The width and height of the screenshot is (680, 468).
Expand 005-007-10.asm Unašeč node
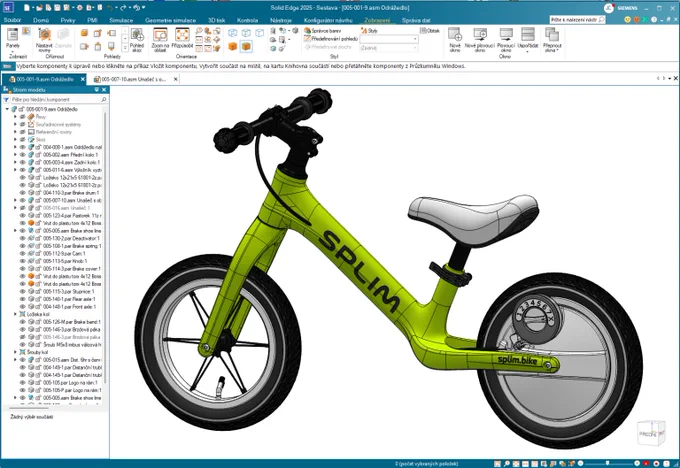15,200
